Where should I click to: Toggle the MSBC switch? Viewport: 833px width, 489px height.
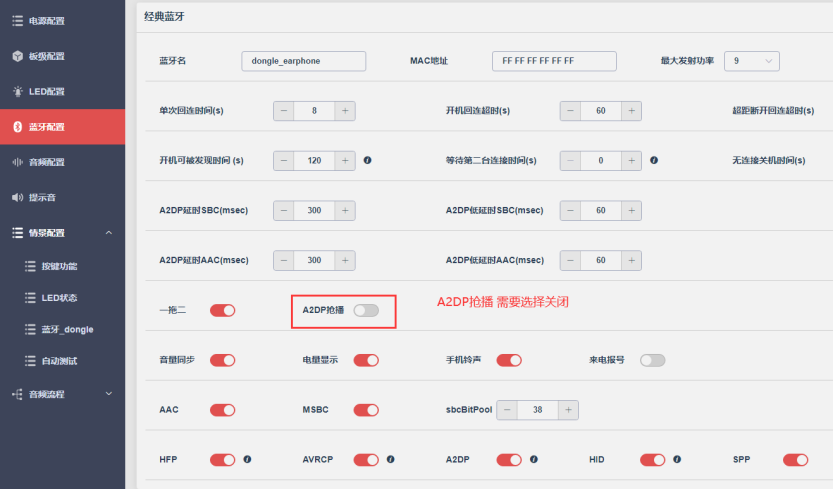[x=366, y=410]
